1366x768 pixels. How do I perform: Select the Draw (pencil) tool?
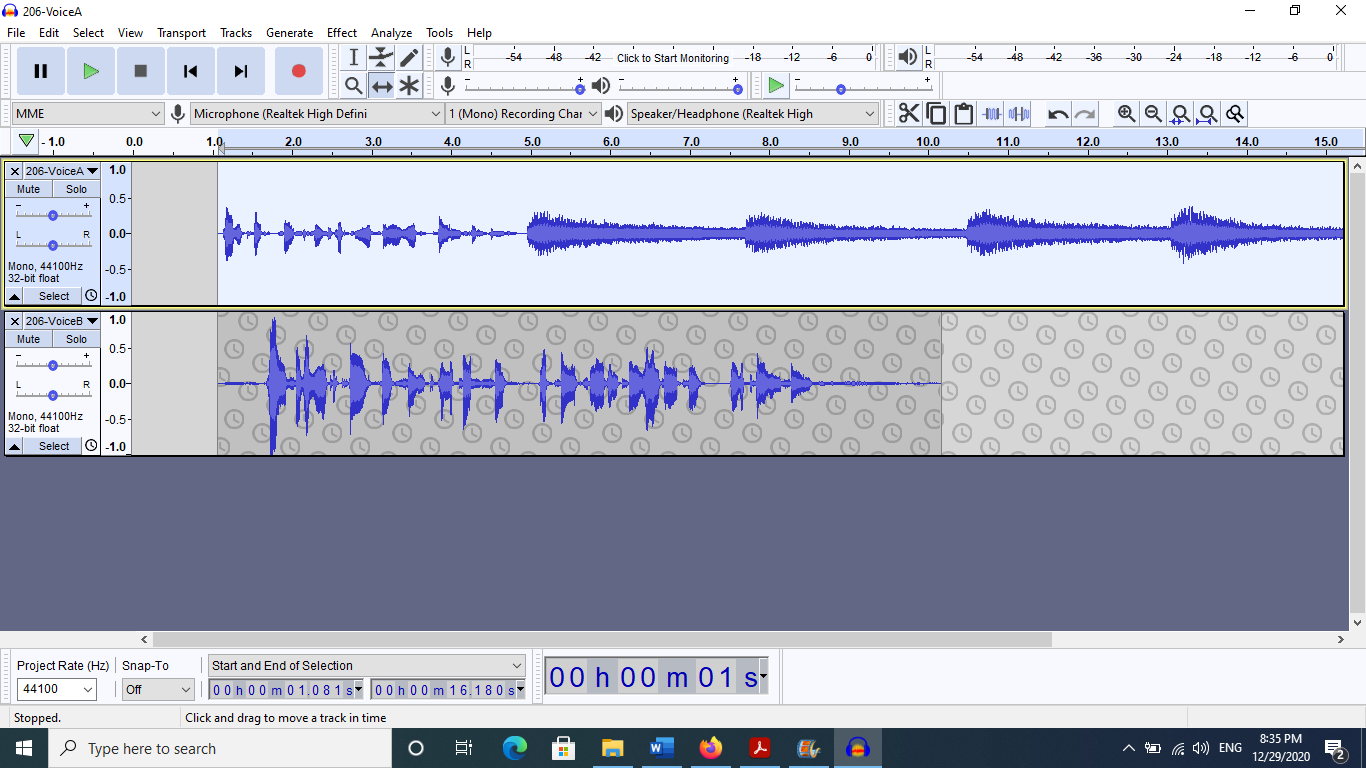409,57
